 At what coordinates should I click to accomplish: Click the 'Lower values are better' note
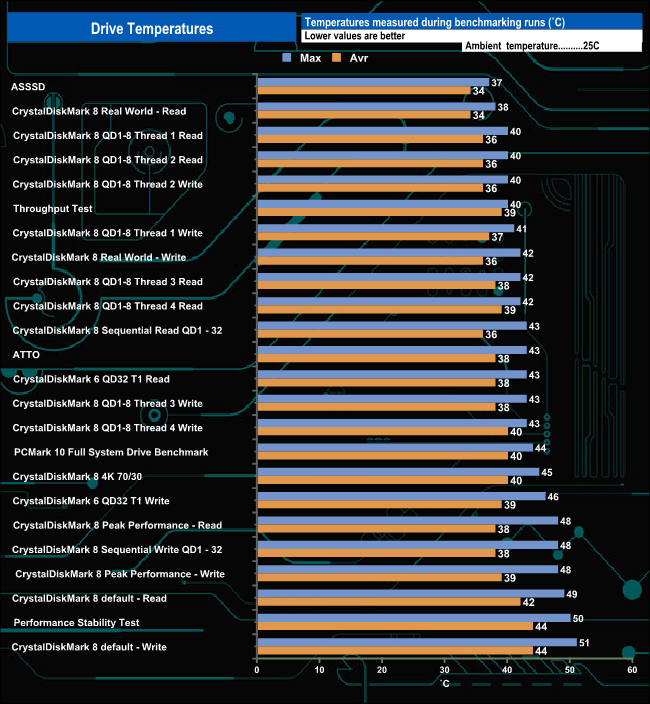tap(355, 36)
